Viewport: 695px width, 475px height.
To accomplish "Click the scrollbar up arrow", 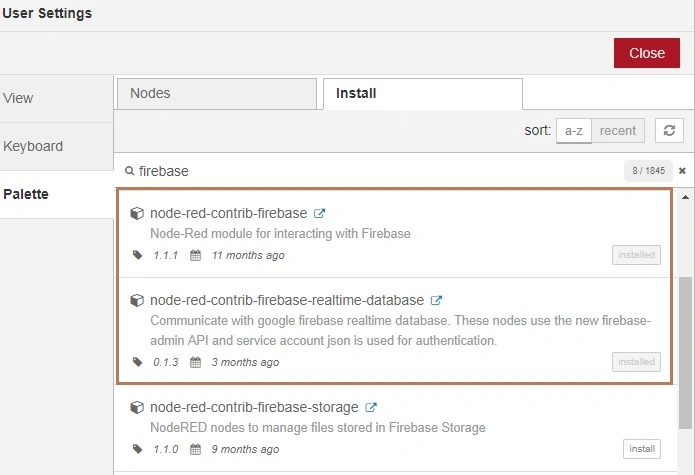I will tap(685, 197).
